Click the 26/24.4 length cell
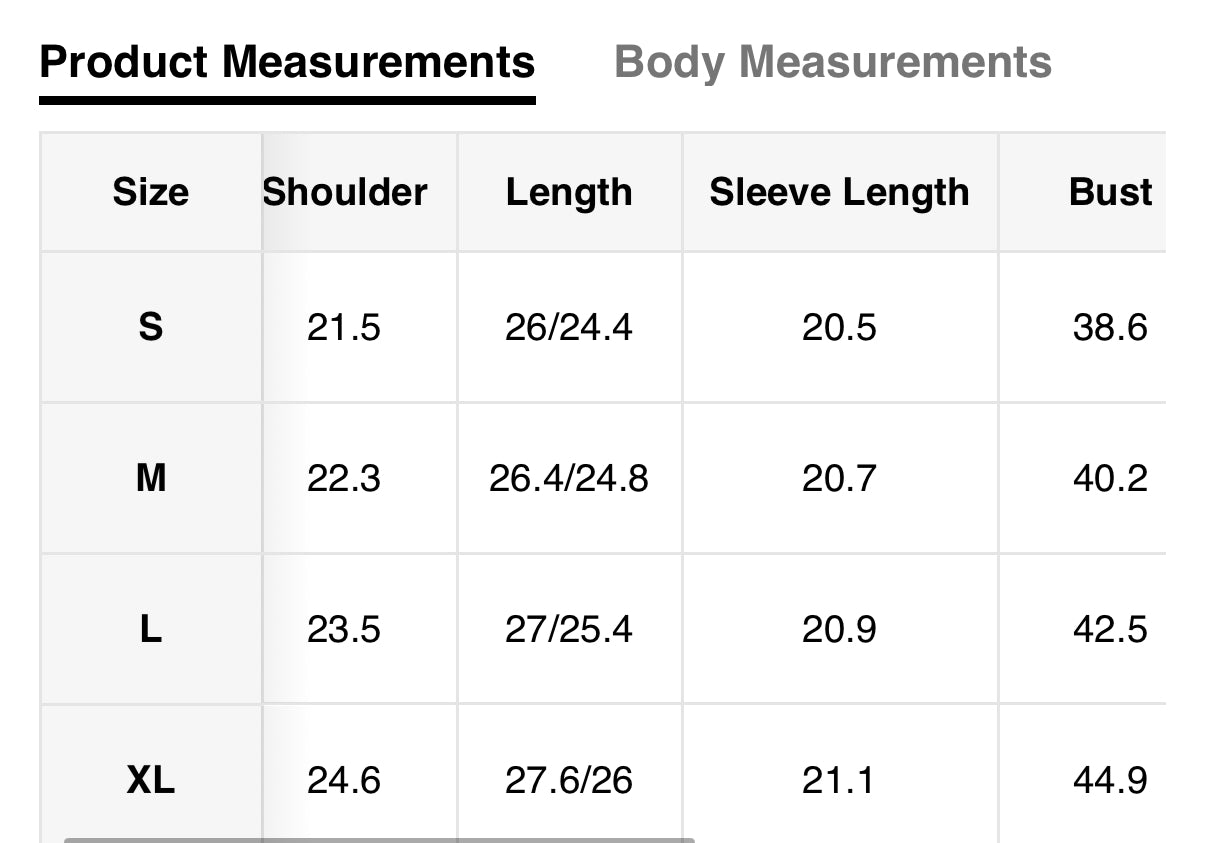The image size is (1206, 843). (569, 327)
